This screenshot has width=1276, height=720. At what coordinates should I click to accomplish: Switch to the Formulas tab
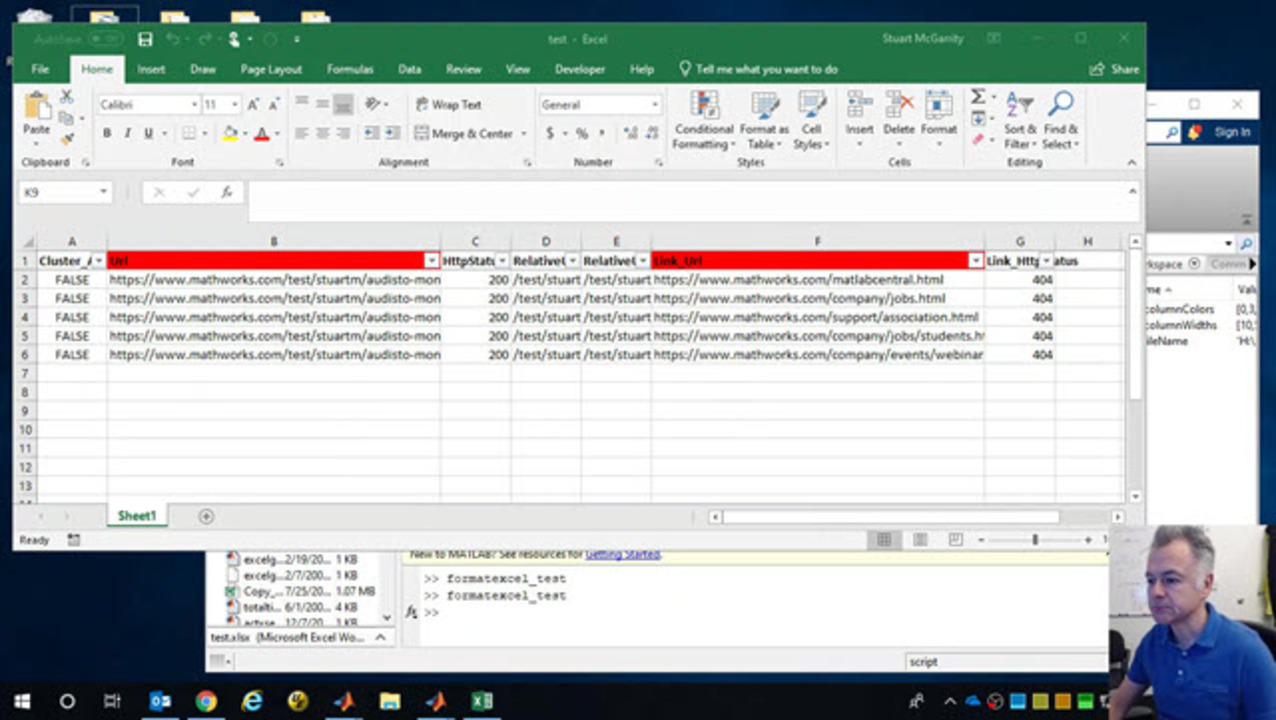click(x=350, y=69)
